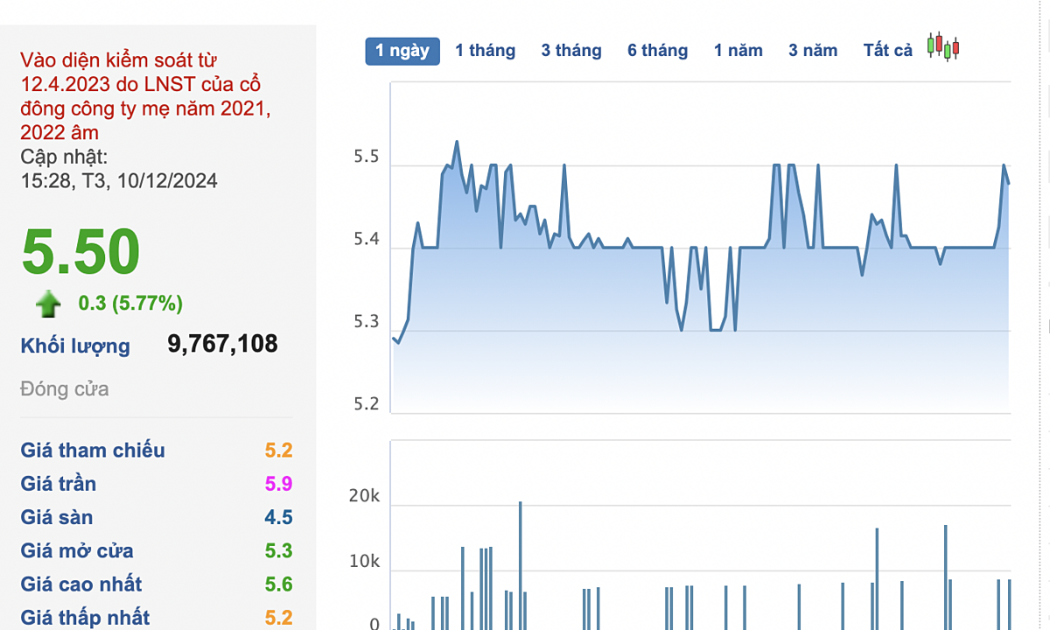Click the Khối lượng label
This screenshot has height=630, width=1050.
[75, 346]
